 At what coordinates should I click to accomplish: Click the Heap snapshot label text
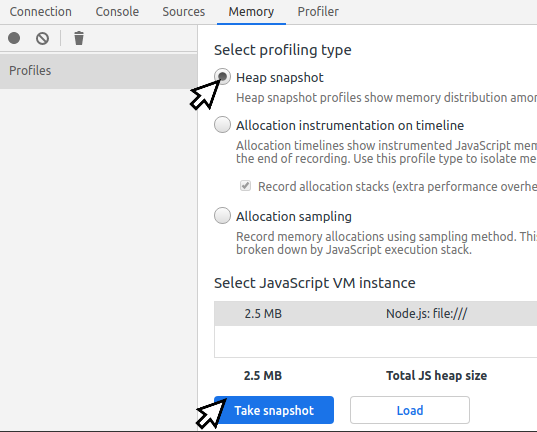coord(280,78)
